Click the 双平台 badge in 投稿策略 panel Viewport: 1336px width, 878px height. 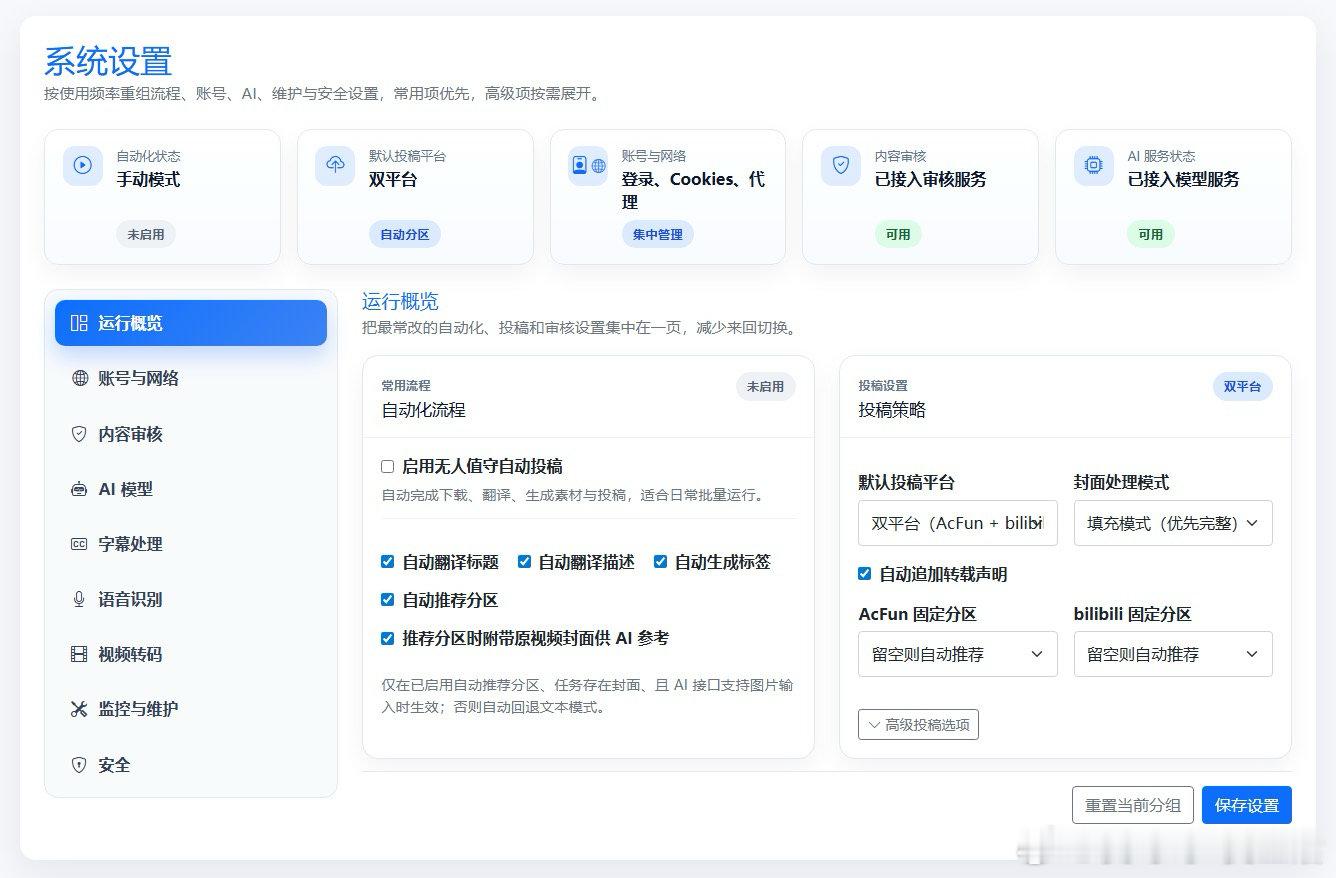click(x=1243, y=386)
